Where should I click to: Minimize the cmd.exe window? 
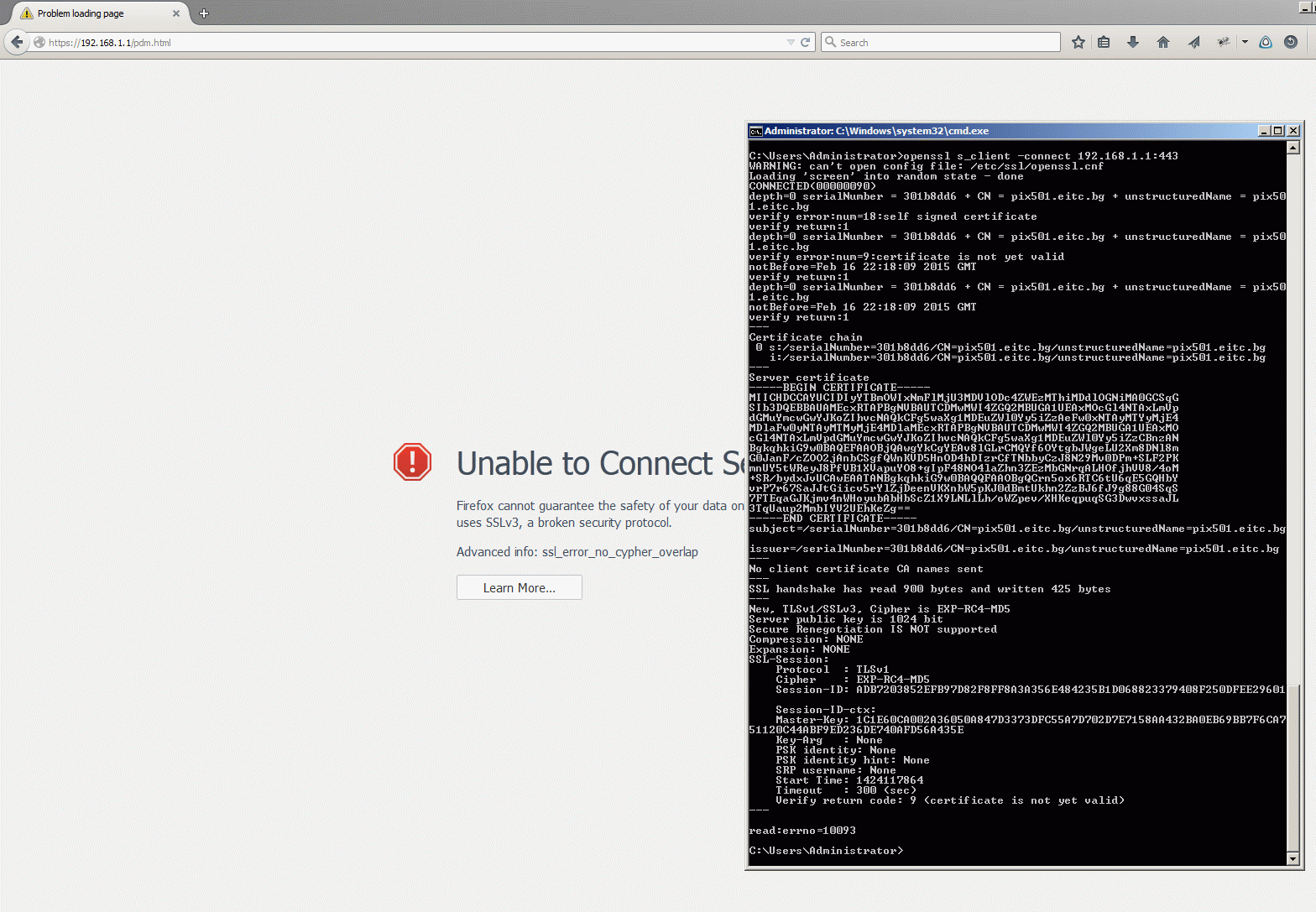(1264, 131)
